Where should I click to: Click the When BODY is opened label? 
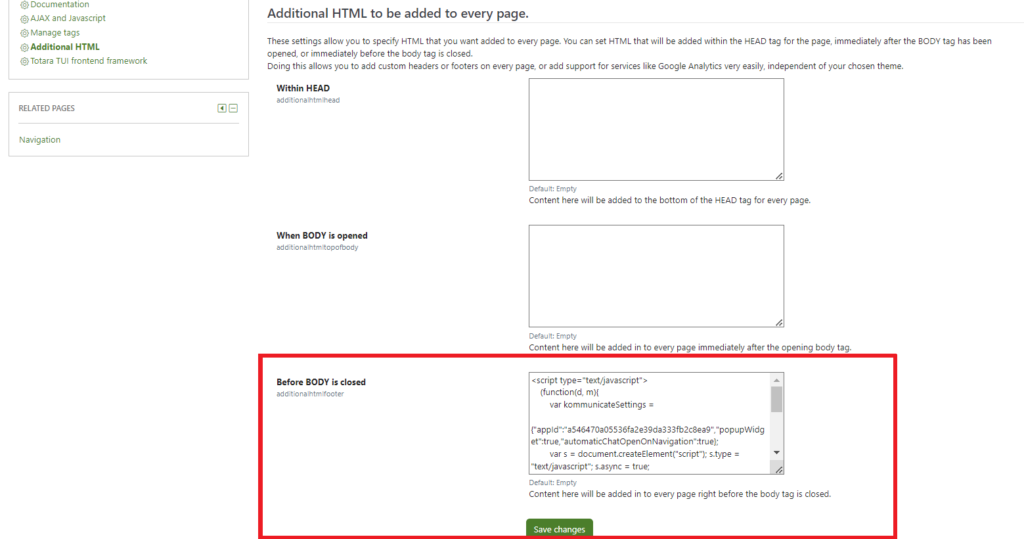(x=322, y=235)
